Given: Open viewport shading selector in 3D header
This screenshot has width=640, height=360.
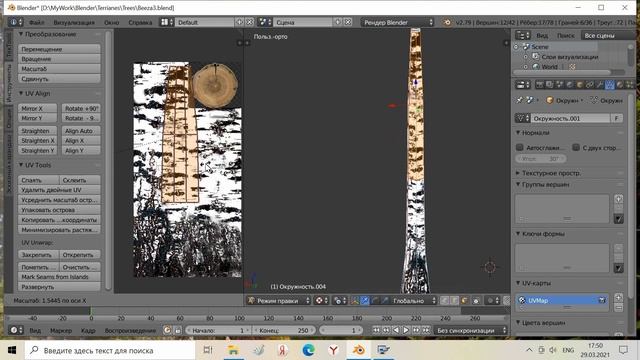Looking at the screenshot, I should 322,301.
